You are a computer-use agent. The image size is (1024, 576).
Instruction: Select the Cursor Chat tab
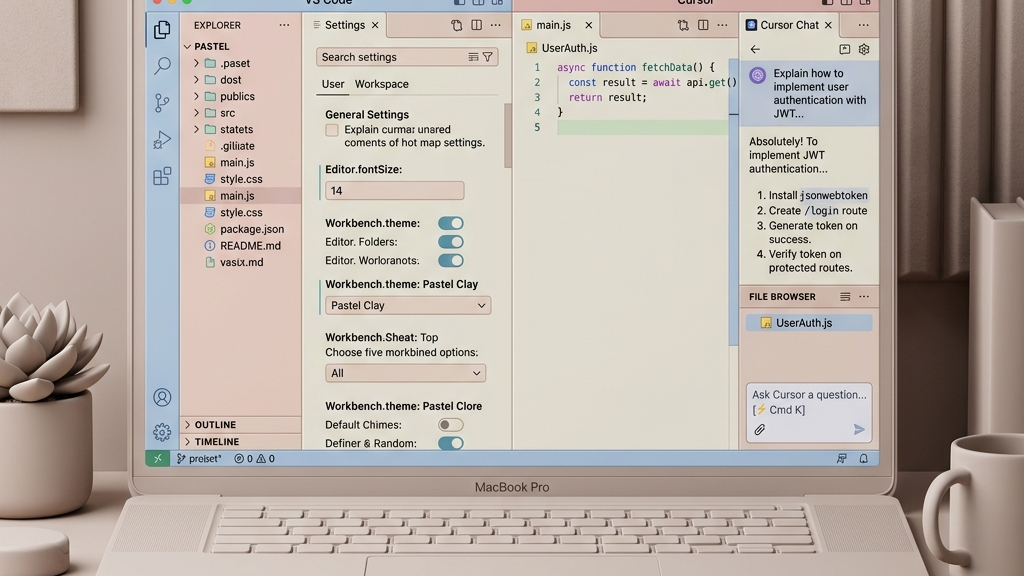[789, 25]
